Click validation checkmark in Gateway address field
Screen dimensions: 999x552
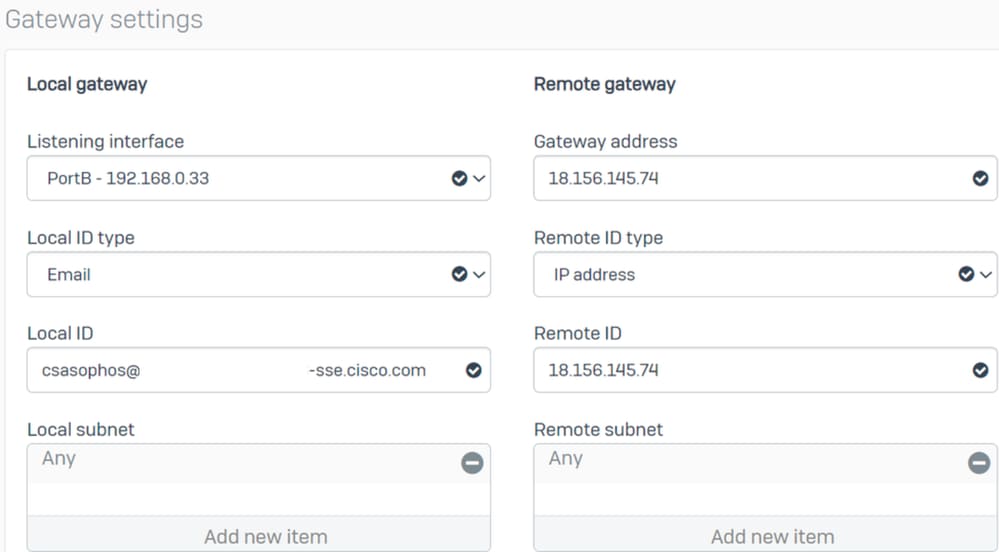point(981,178)
